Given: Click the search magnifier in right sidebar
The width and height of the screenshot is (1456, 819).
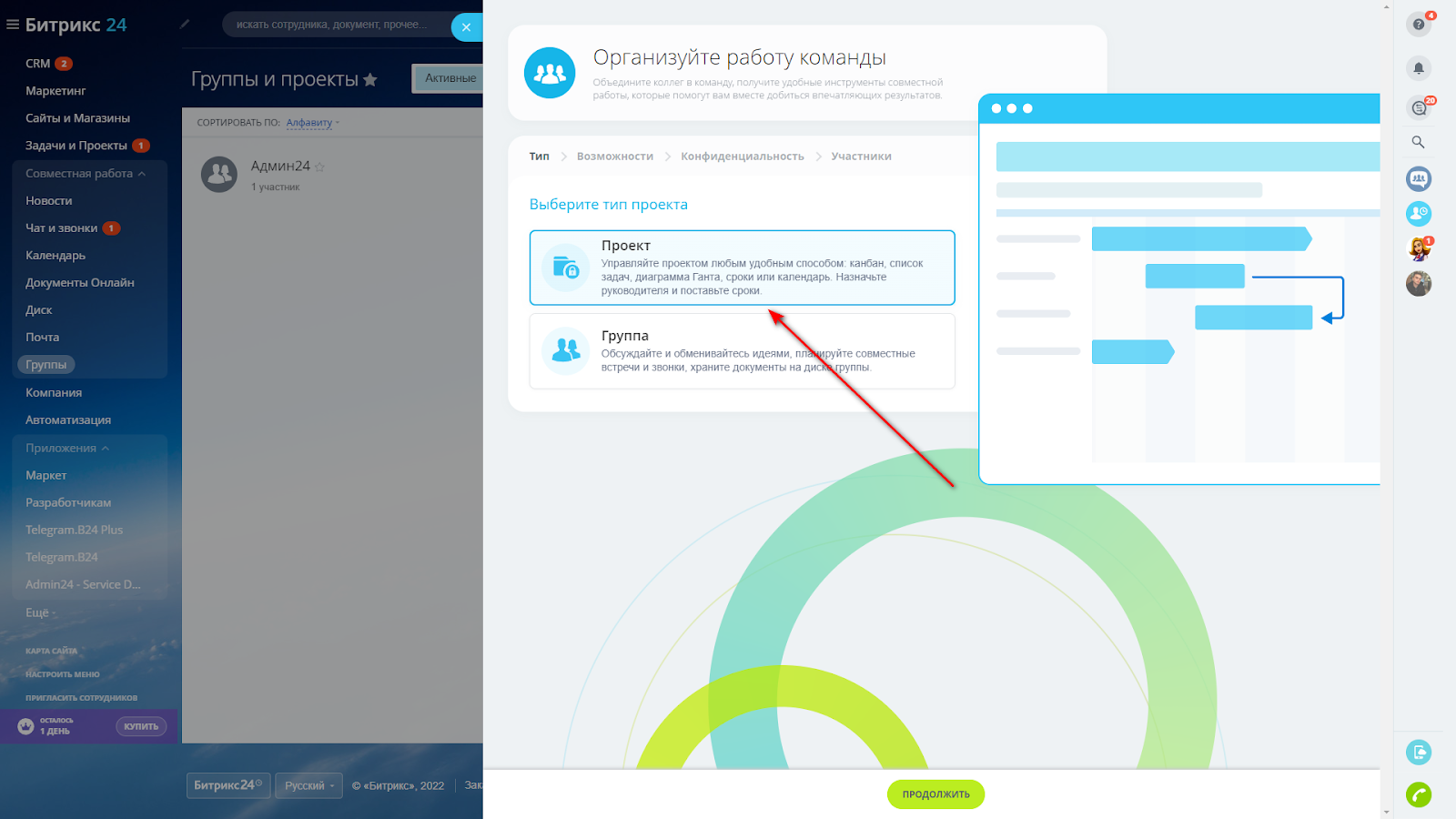Looking at the screenshot, I should [x=1419, y=142].
